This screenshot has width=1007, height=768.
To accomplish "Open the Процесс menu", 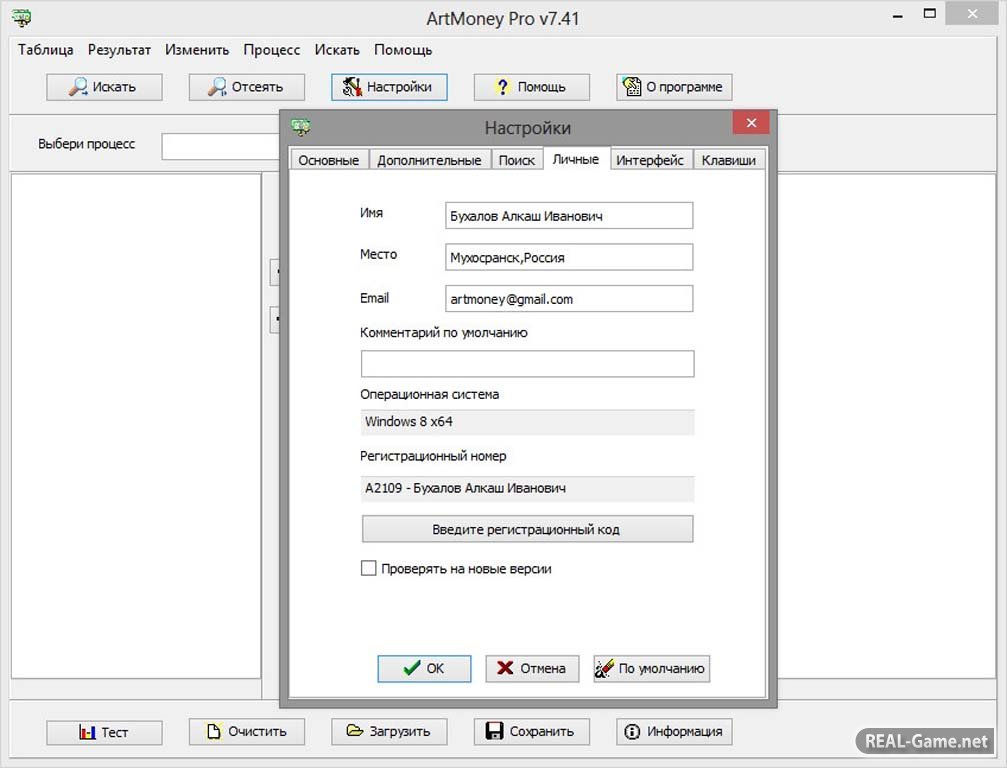I will point(271,50).
